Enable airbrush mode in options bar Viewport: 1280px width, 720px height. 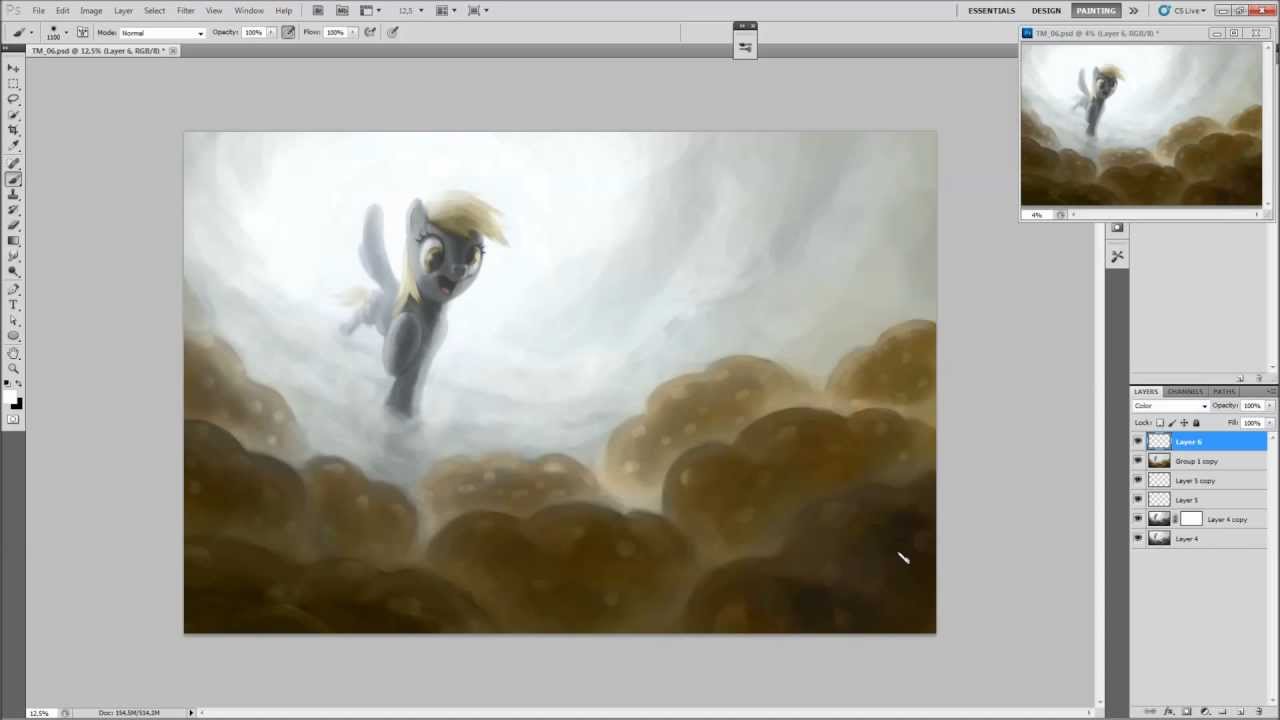click(370, 32)
